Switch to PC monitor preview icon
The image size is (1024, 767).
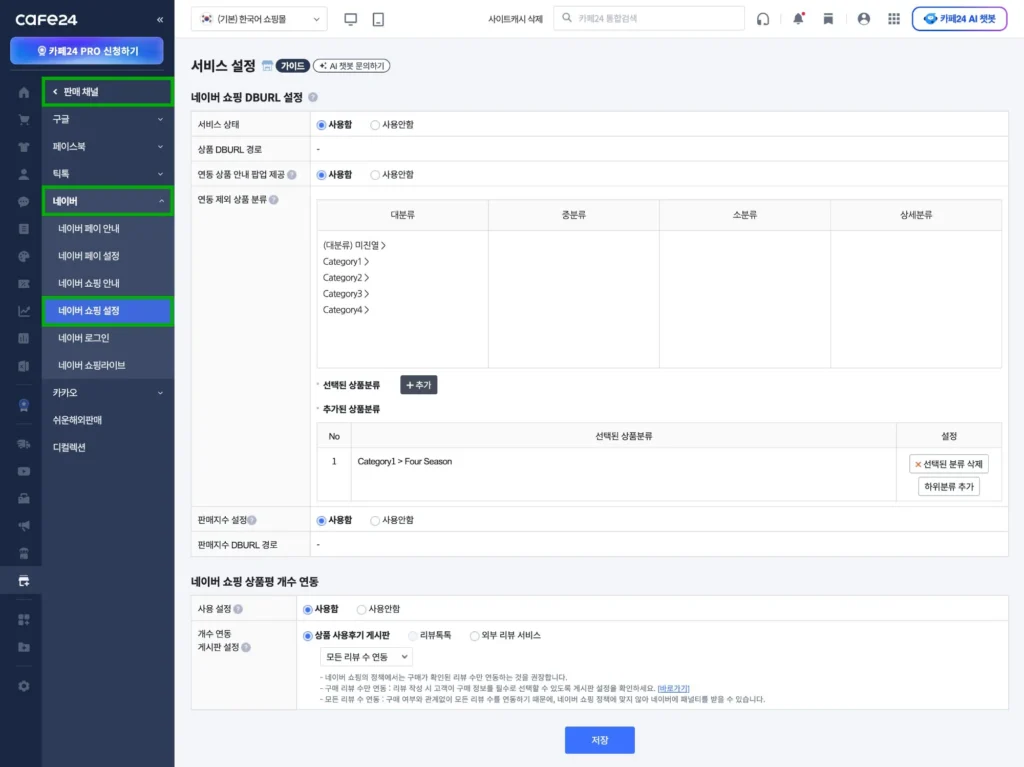click(x=350, y=19)
